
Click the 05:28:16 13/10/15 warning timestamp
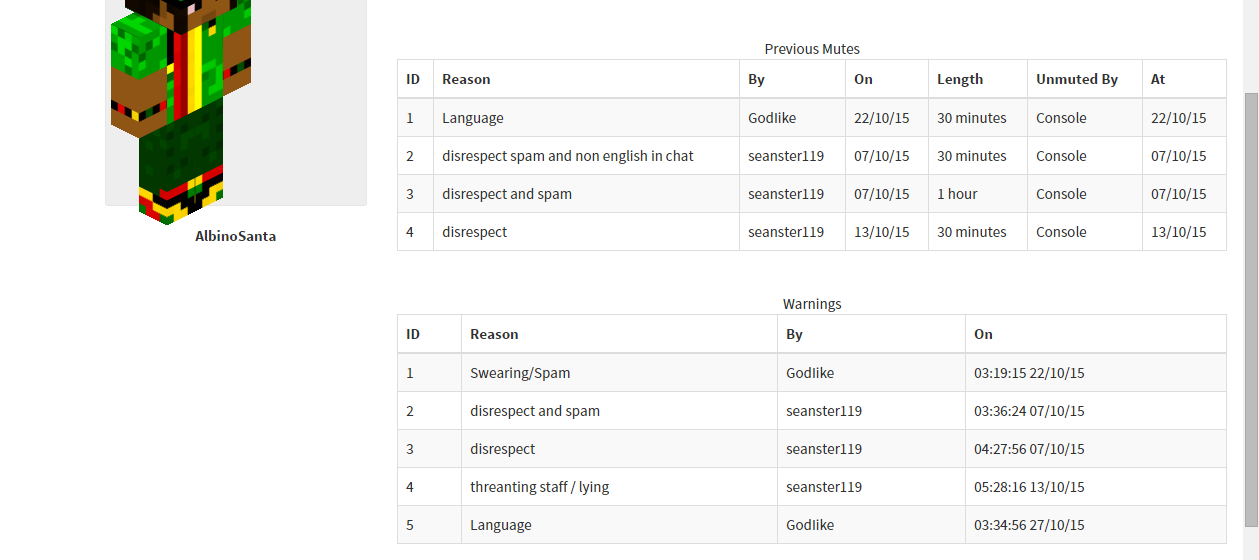coord(1029,487)
